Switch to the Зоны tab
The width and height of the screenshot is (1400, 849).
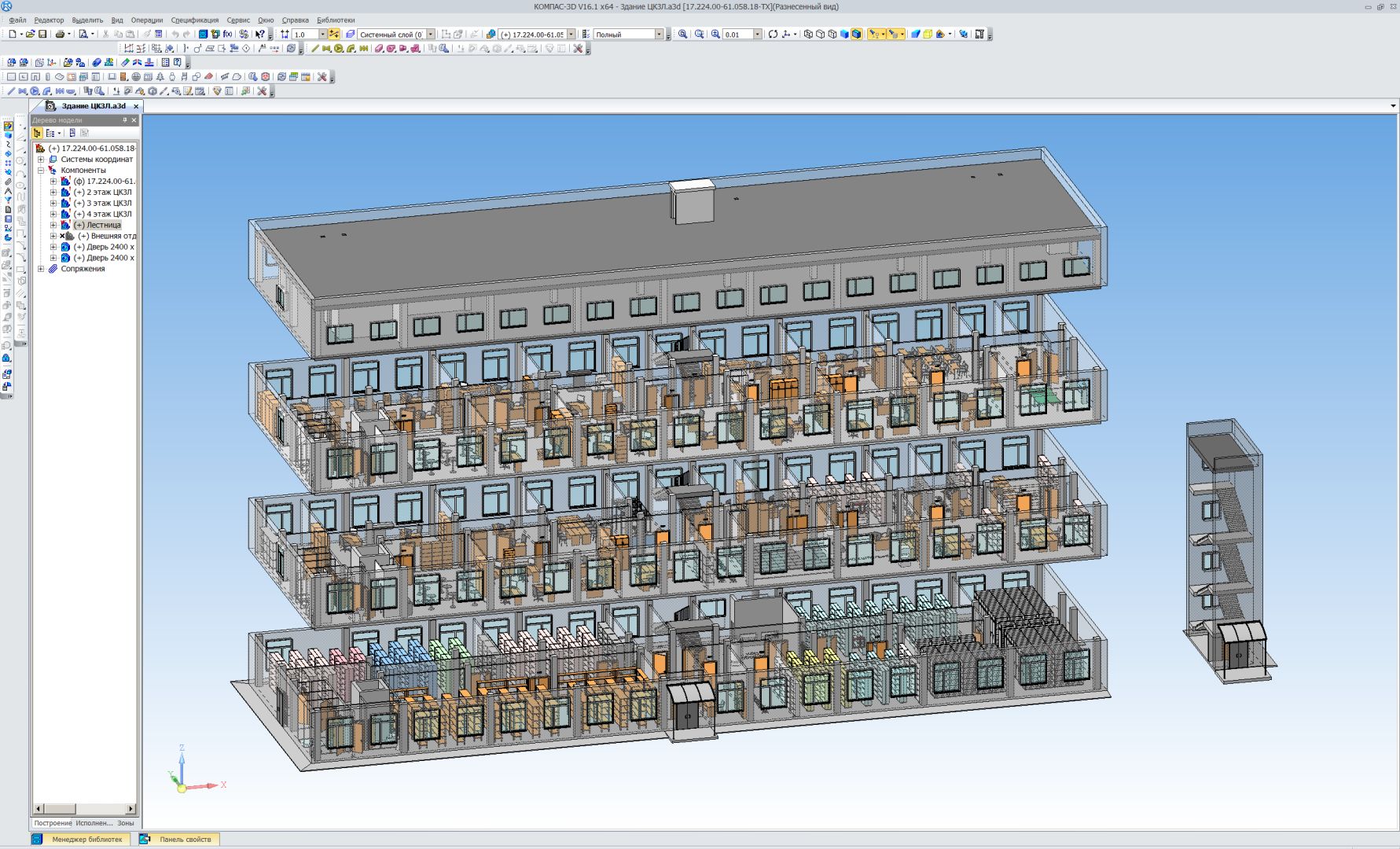126,823
